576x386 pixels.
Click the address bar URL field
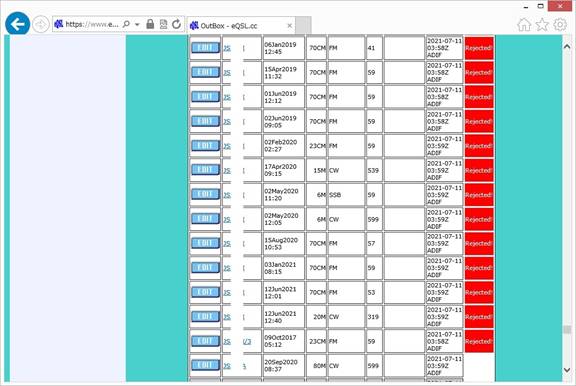point(92,24)
